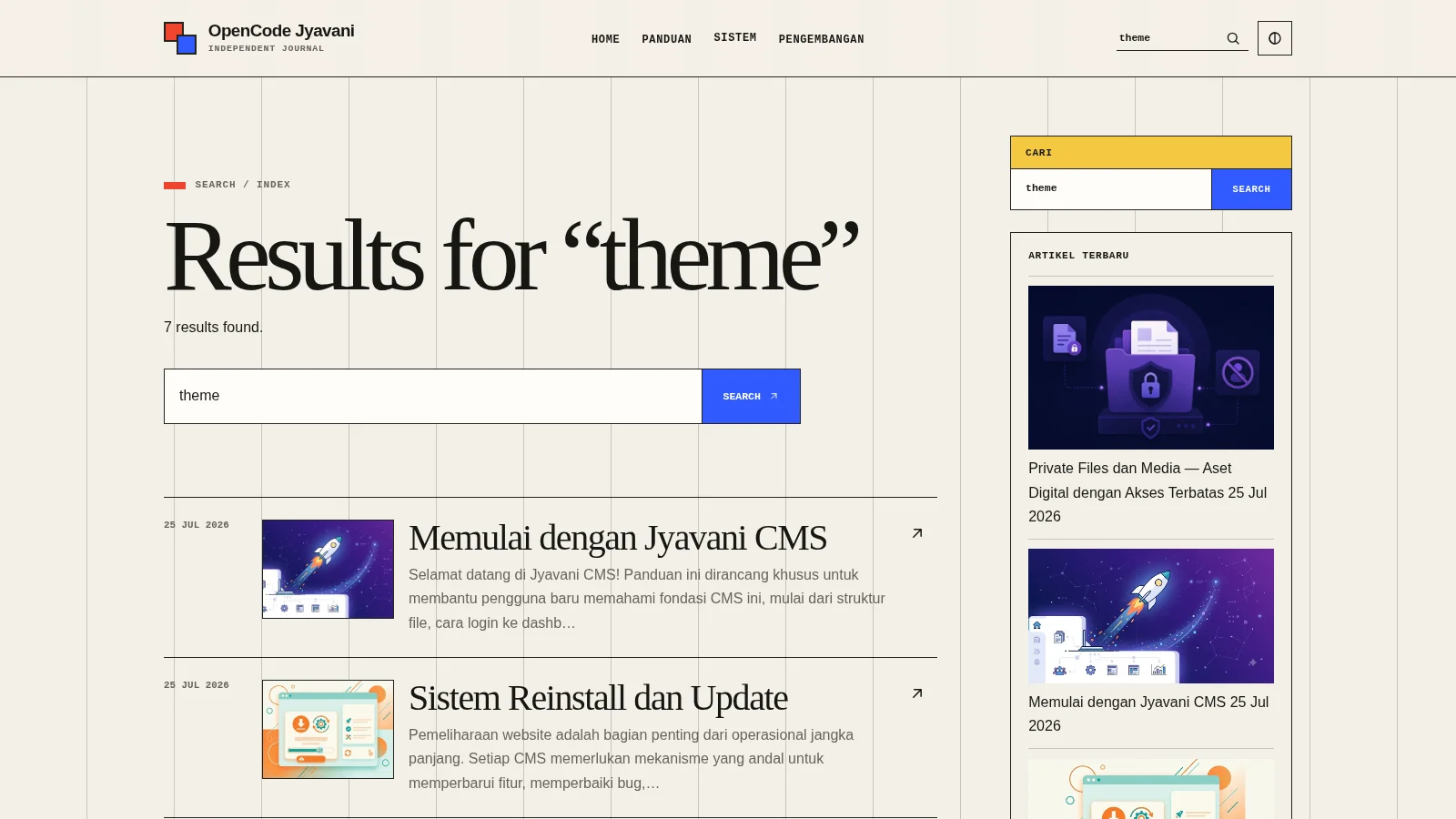Open the Sistem Reinstall dan Update result title

(598, 698)
